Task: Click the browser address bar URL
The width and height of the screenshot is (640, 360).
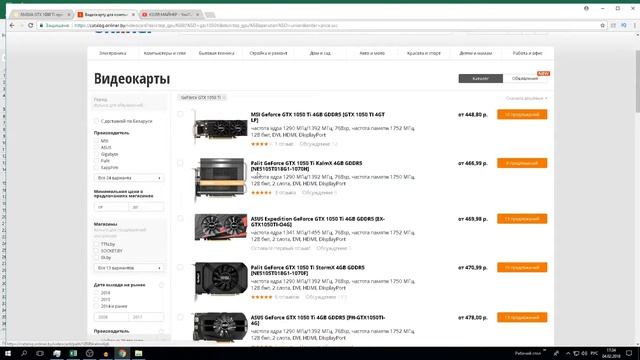Action: pos(206,25)
